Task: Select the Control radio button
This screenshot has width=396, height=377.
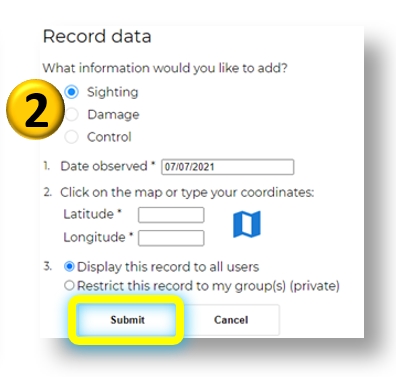Action: (72, 137)
